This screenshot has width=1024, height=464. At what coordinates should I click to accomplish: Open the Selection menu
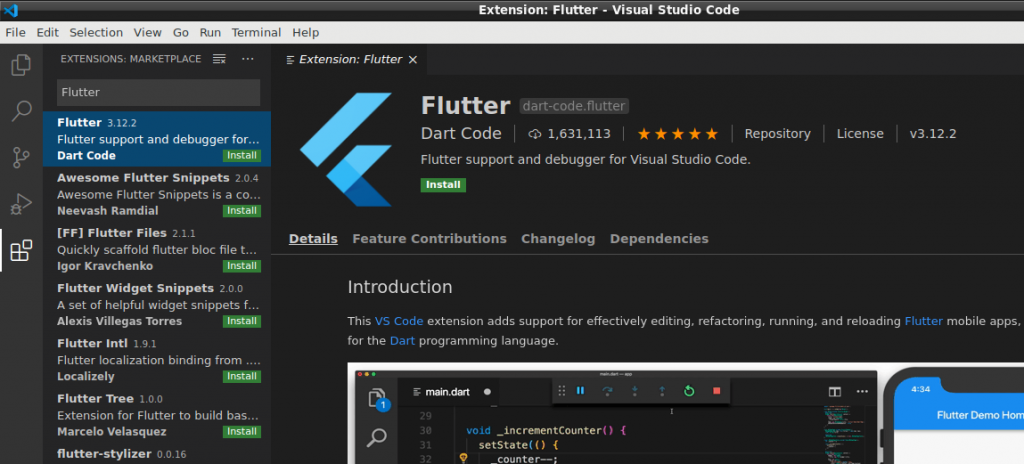pyautogui.click(x=96, y=32)
